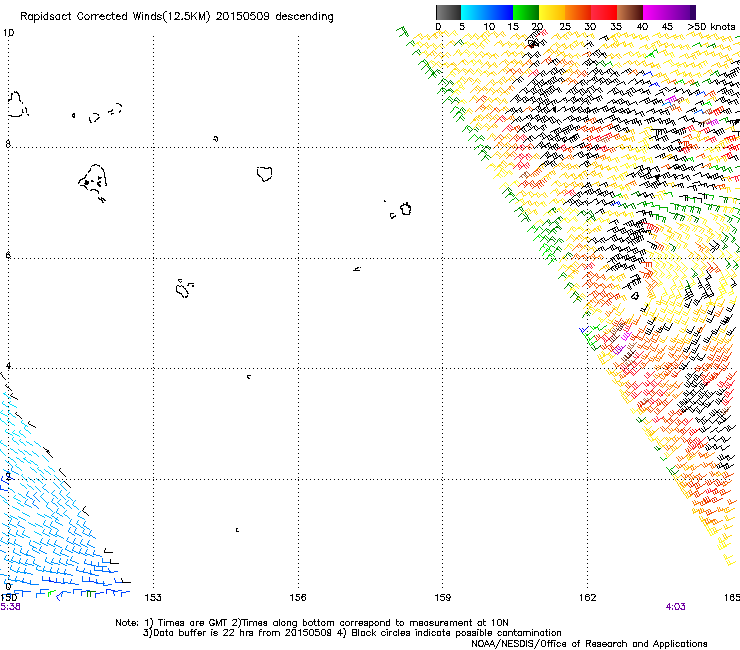Viewport: 740px width, 650px height.
Task: Select the longitude axis label '156'
Action: pos(298,598)
